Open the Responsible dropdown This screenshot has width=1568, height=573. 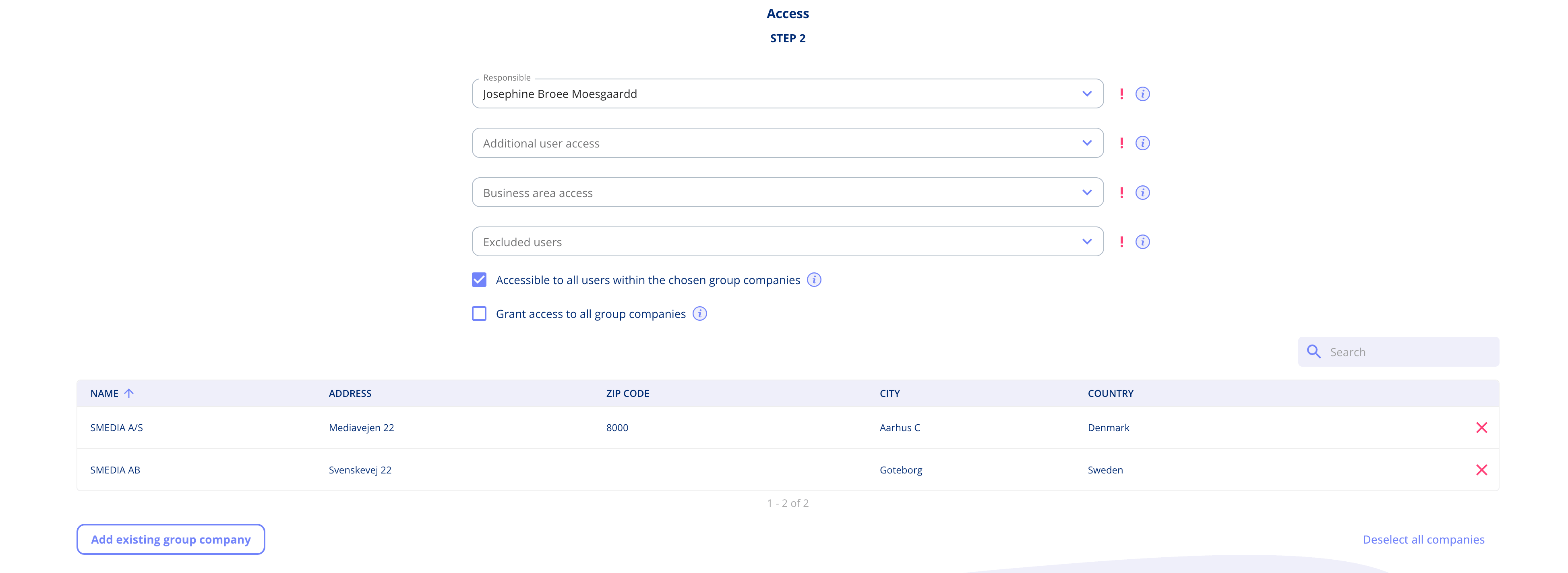point(1086,94)
